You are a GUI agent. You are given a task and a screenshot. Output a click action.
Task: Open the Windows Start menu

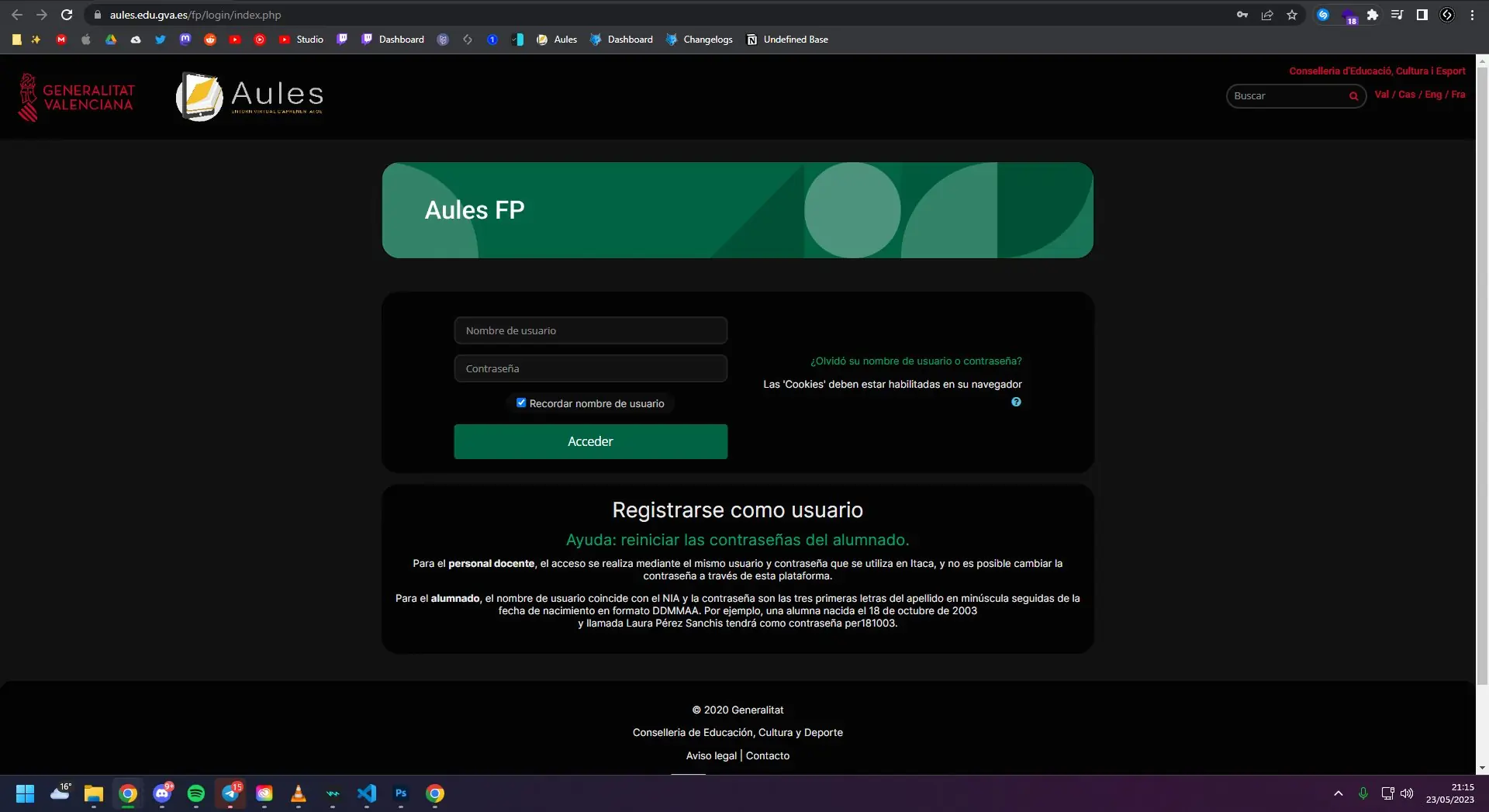(x=26, y=793)
